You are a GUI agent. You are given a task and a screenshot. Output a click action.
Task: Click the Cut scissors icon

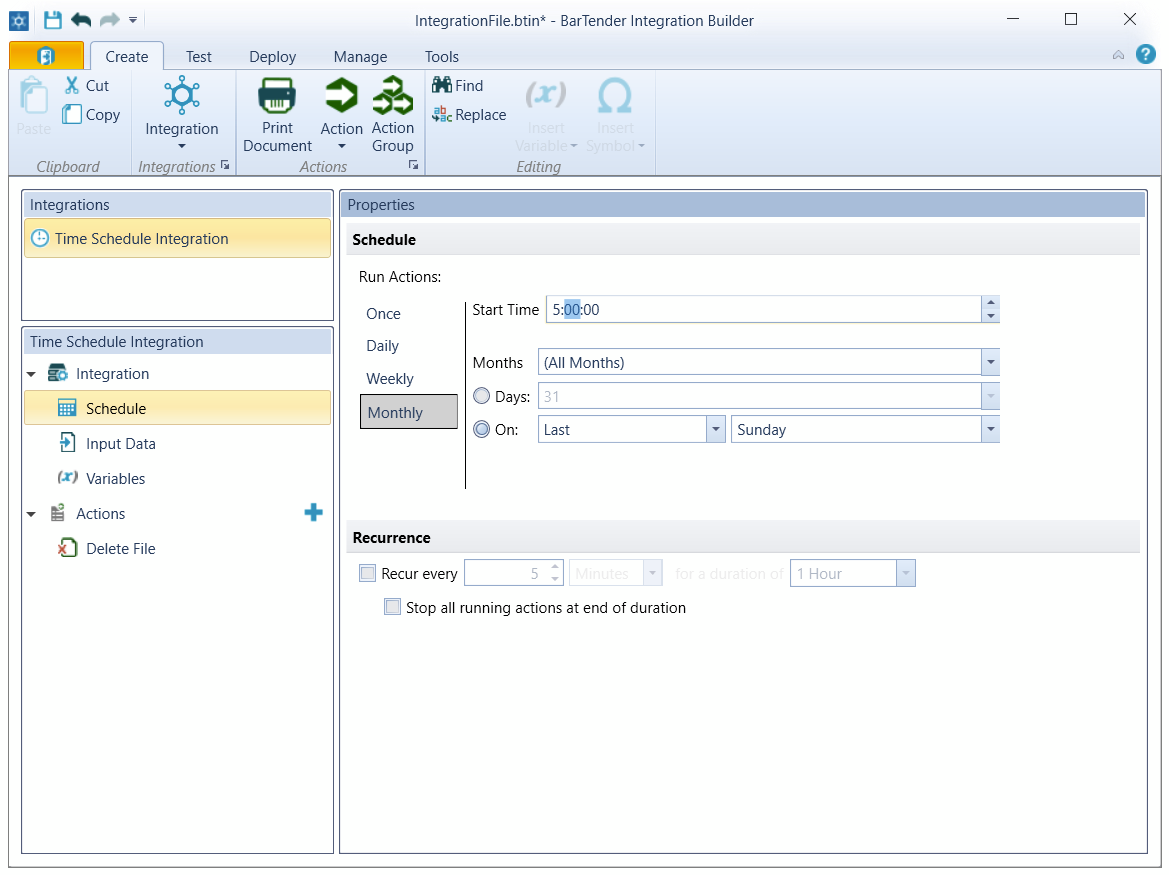[72, 85]
